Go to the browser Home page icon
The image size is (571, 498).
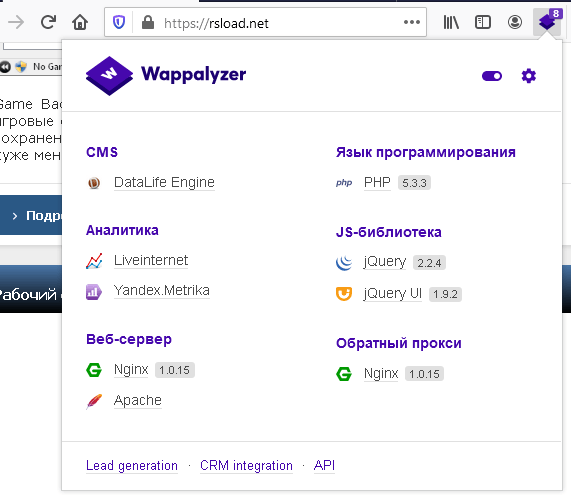point(80,23)
